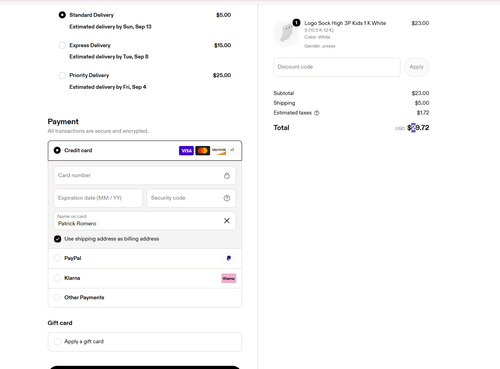The width and height of the screenshot is (500, 369).
Task: Click product name Logo Sock High 3P Kids
Action: click(345, 23)
